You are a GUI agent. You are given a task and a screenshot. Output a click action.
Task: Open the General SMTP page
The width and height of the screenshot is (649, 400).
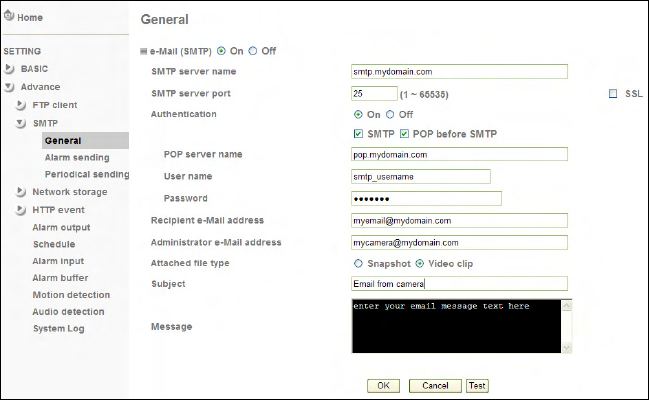click(x=85, y=141)
